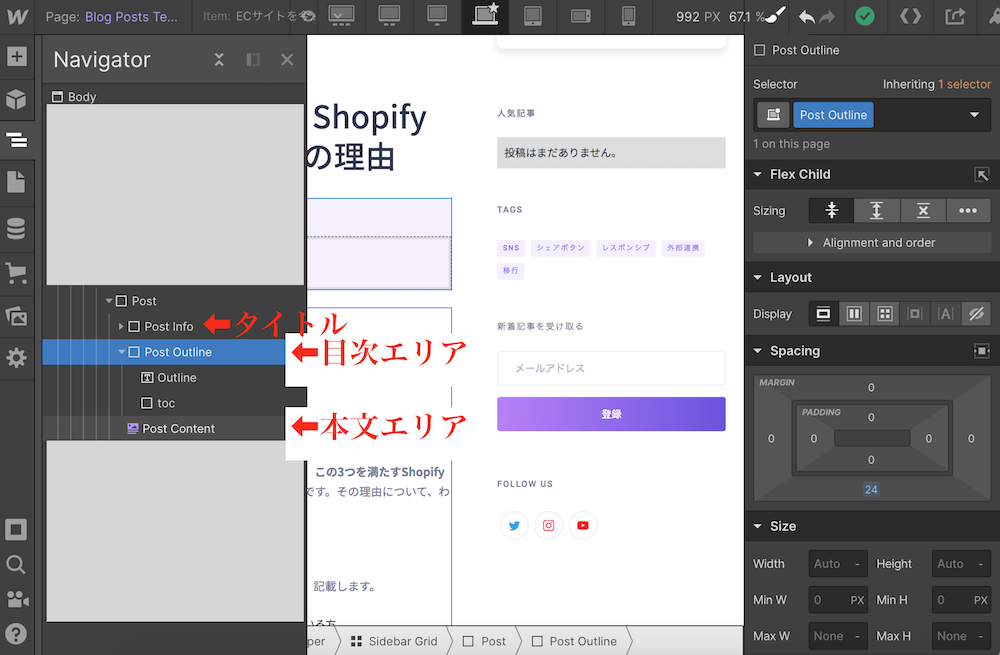Open the CMS Collections panel
Screen dimensions: 1000x655
pos(17,228)
